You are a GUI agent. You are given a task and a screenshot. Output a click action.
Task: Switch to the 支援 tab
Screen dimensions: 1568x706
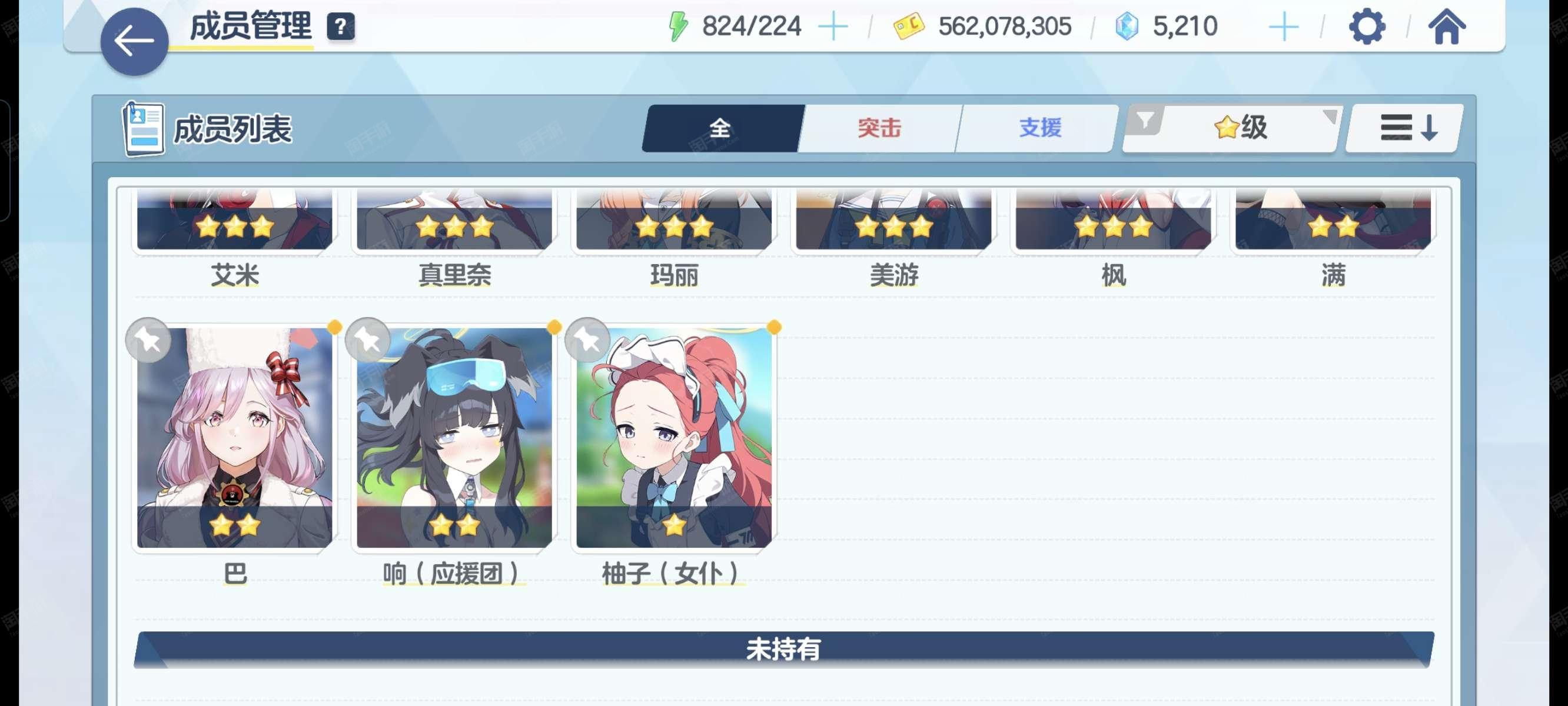coord(1039,128)
